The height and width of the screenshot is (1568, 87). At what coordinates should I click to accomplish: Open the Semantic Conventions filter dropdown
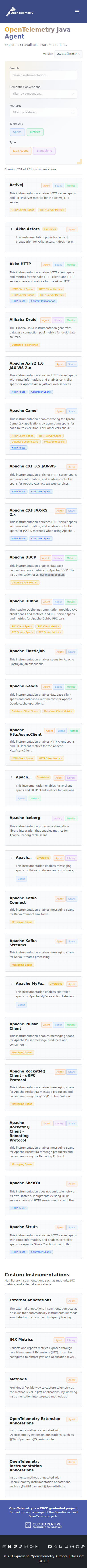pos(43,94)
